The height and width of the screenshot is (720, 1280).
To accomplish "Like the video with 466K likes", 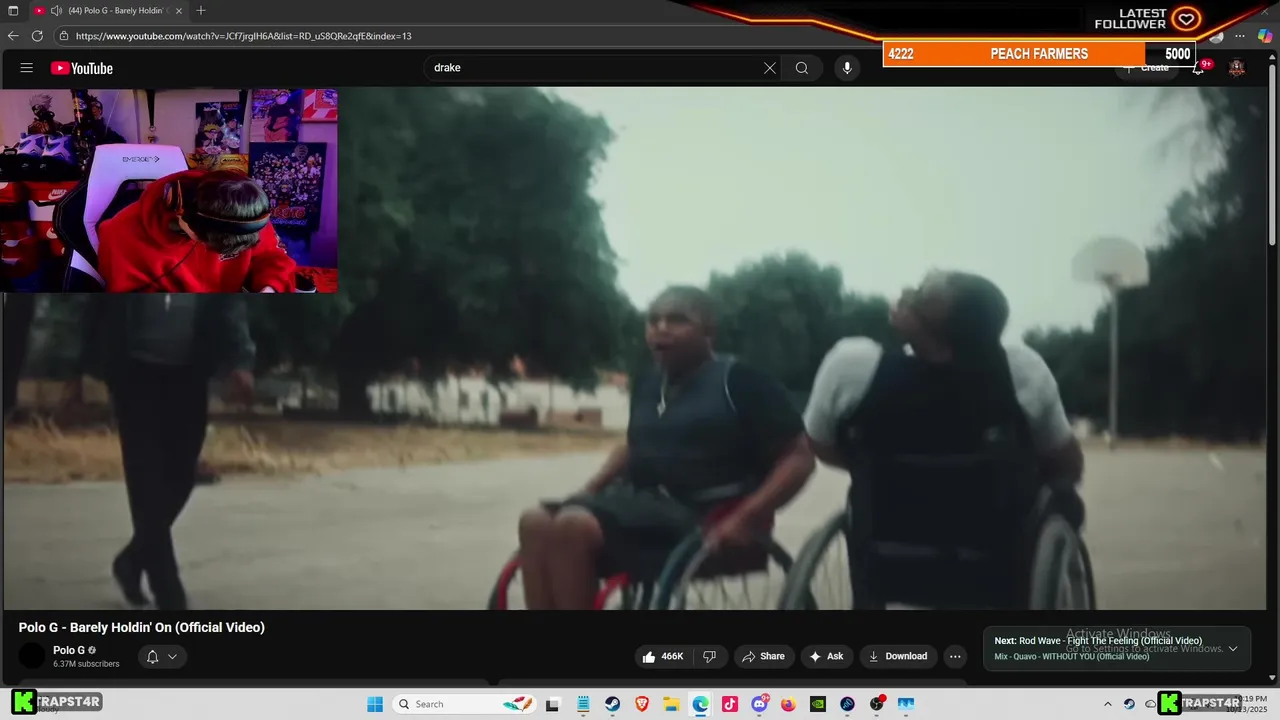I will coord(662,657).
